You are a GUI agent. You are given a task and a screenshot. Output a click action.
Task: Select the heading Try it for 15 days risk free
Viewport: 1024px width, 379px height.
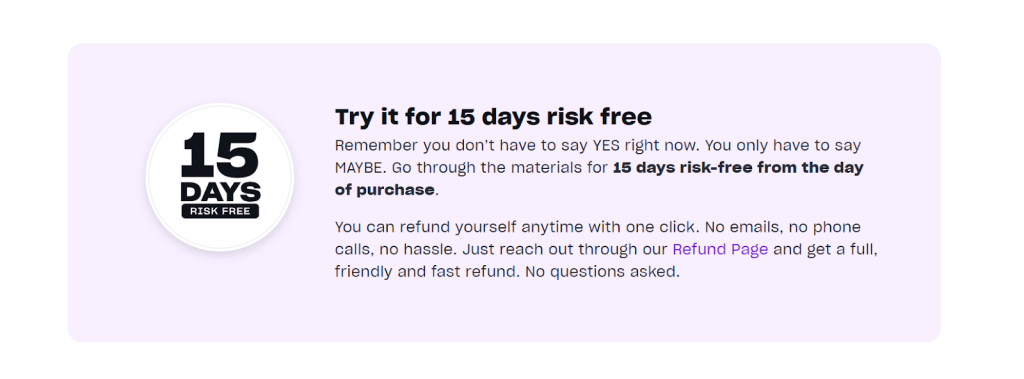point(493,117)
